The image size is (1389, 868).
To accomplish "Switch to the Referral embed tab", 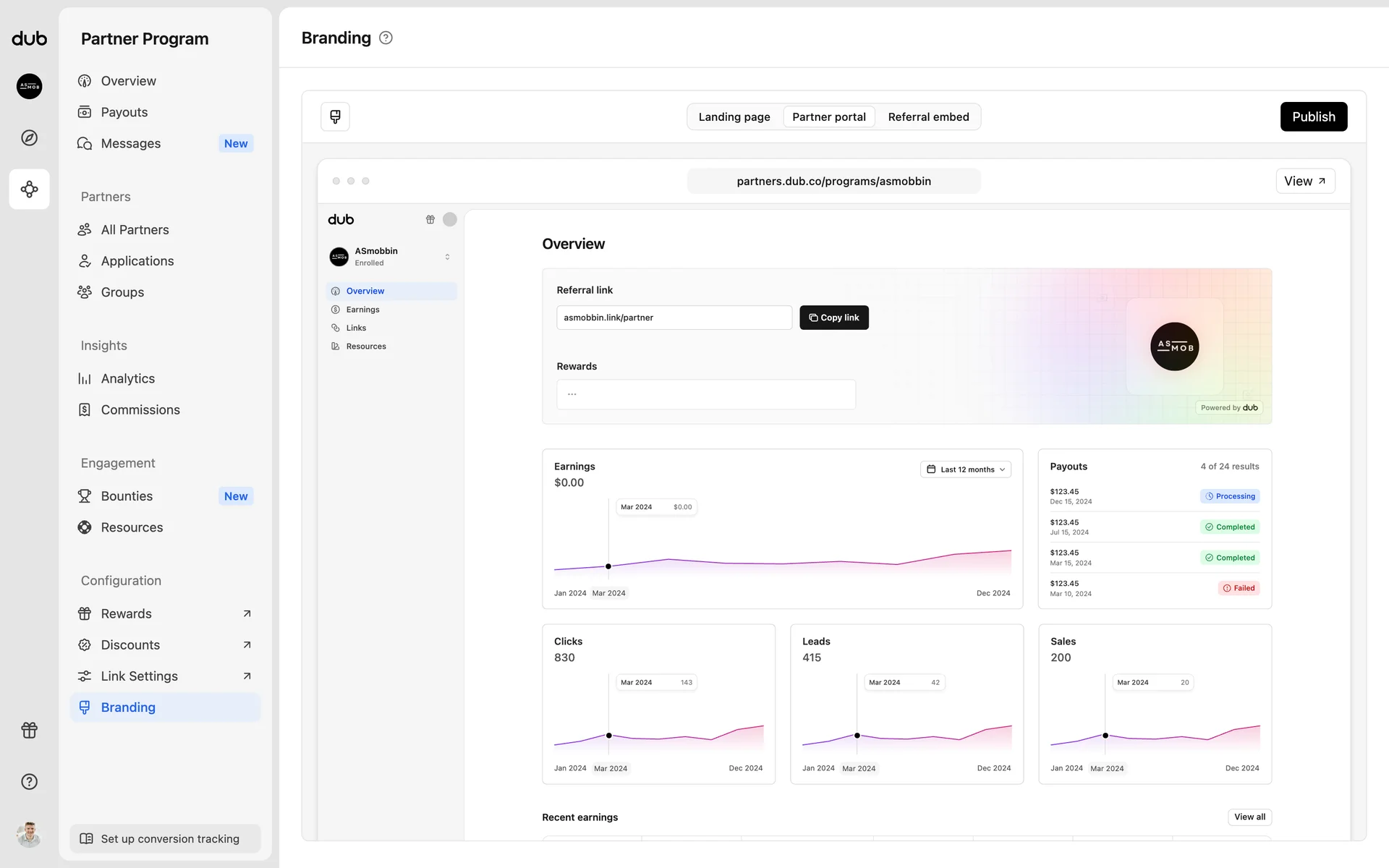I will point(928,116).
